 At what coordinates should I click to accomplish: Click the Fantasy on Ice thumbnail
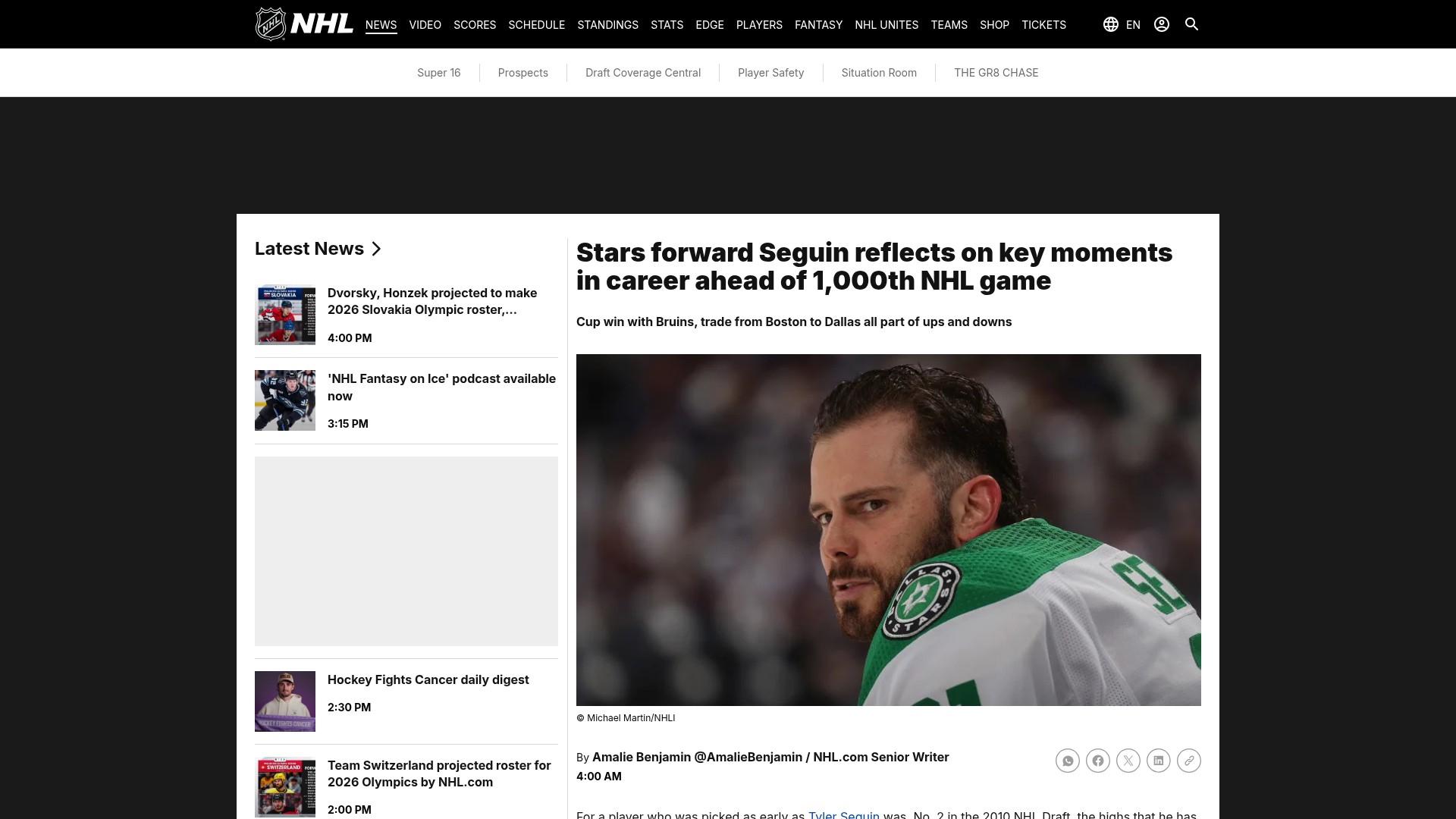(285, 400)
